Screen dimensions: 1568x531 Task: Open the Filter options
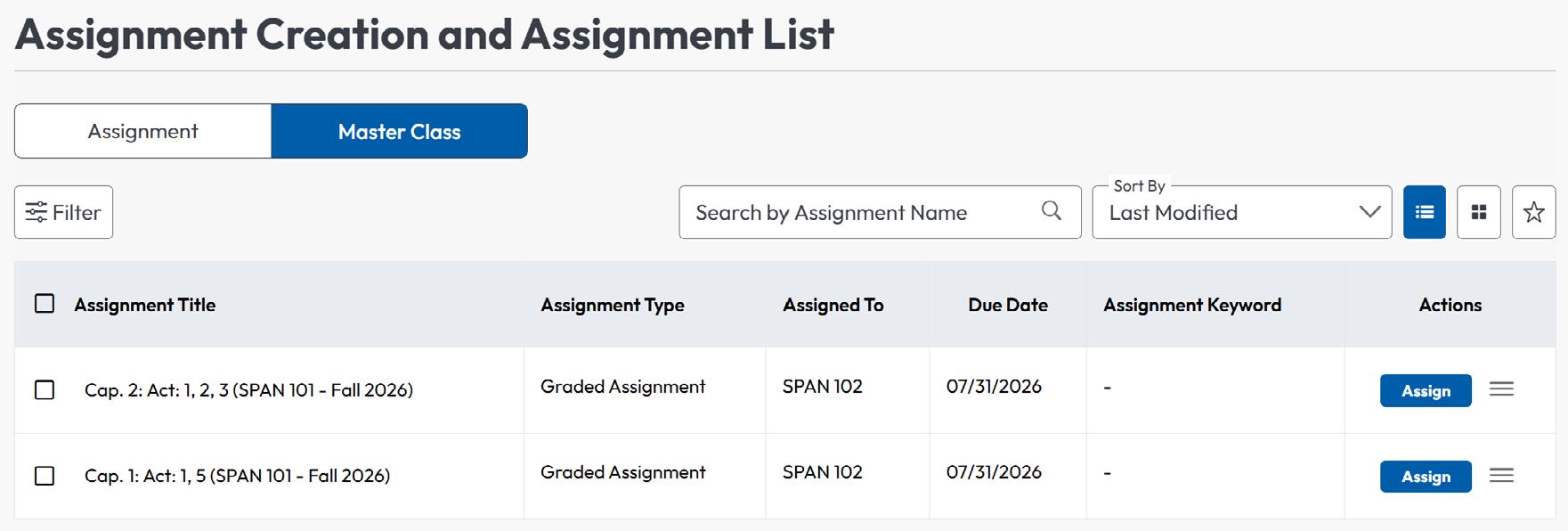click(x=63, y=212)
